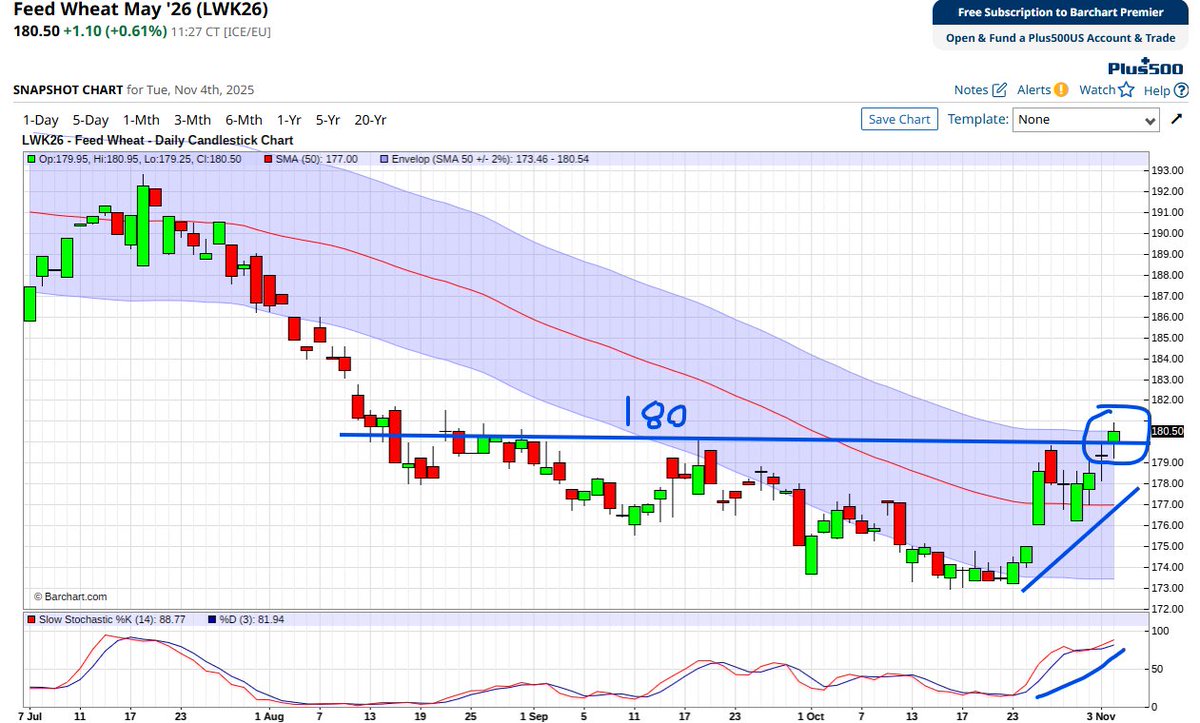Select the 5-Day time range
This screenshot has width=1200, height=723.
(90, 119)
